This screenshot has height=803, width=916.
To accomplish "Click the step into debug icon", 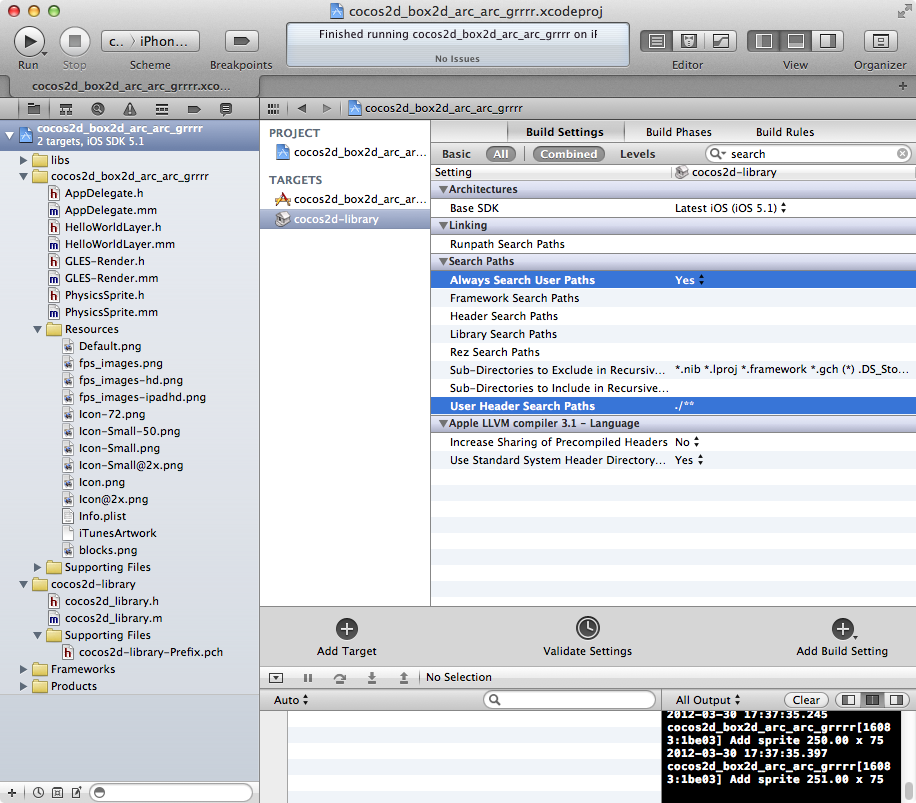I will (372, 678).
